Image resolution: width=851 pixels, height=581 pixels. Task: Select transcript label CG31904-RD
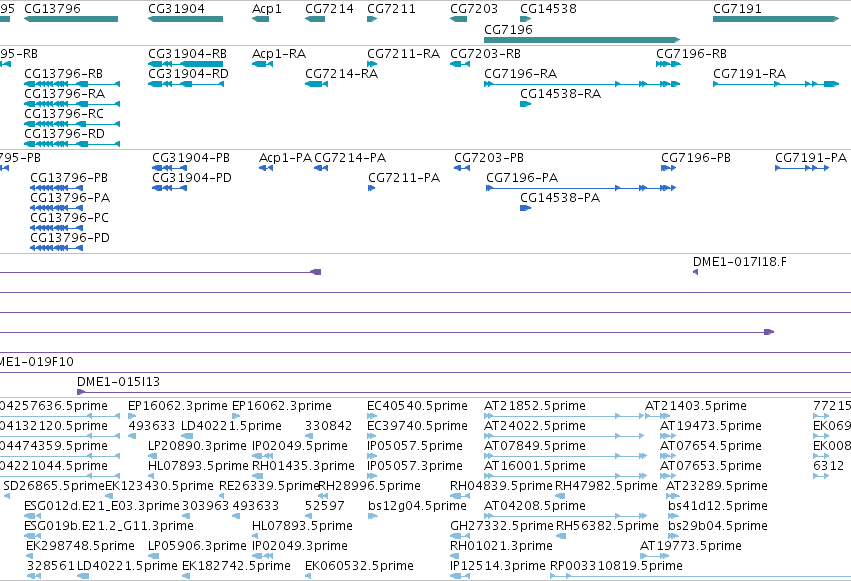(x=188, y=74)
